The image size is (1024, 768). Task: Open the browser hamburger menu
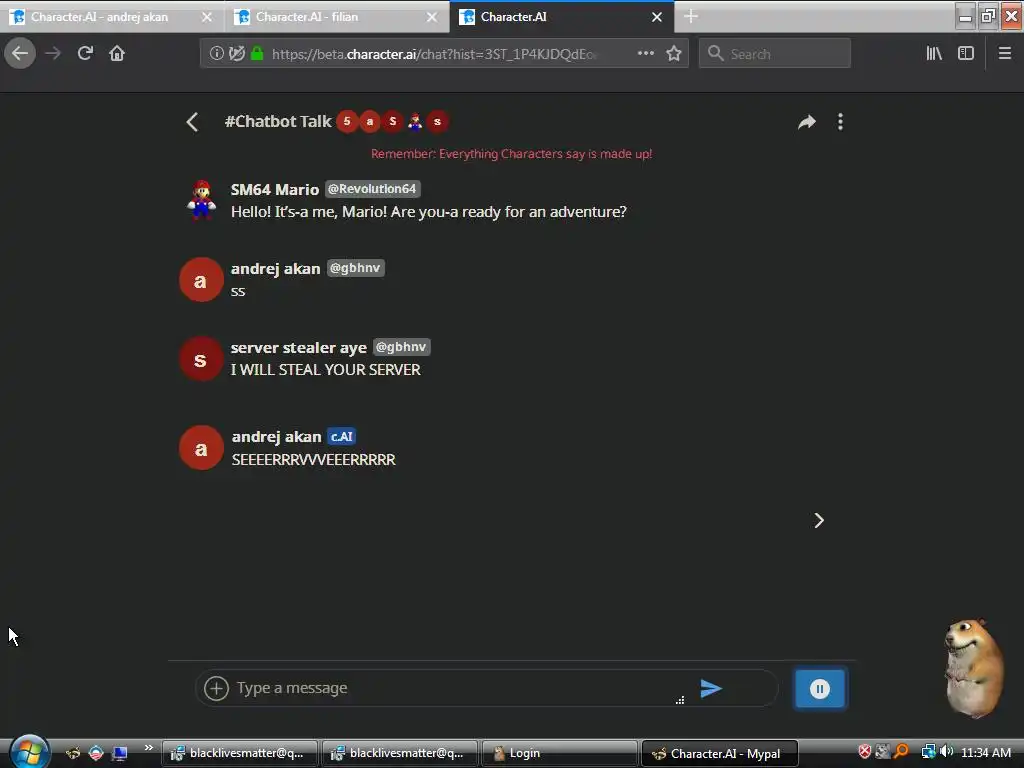(1005, 54)
